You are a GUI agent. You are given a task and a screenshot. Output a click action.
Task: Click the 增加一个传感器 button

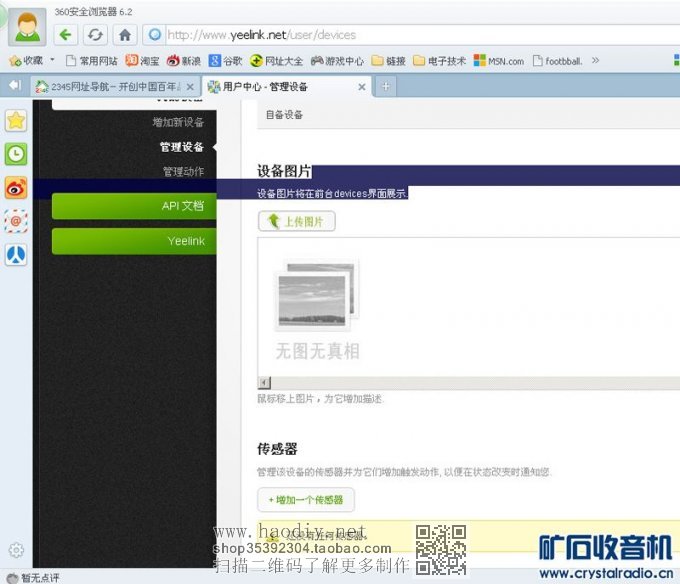[x=305, y=499]
